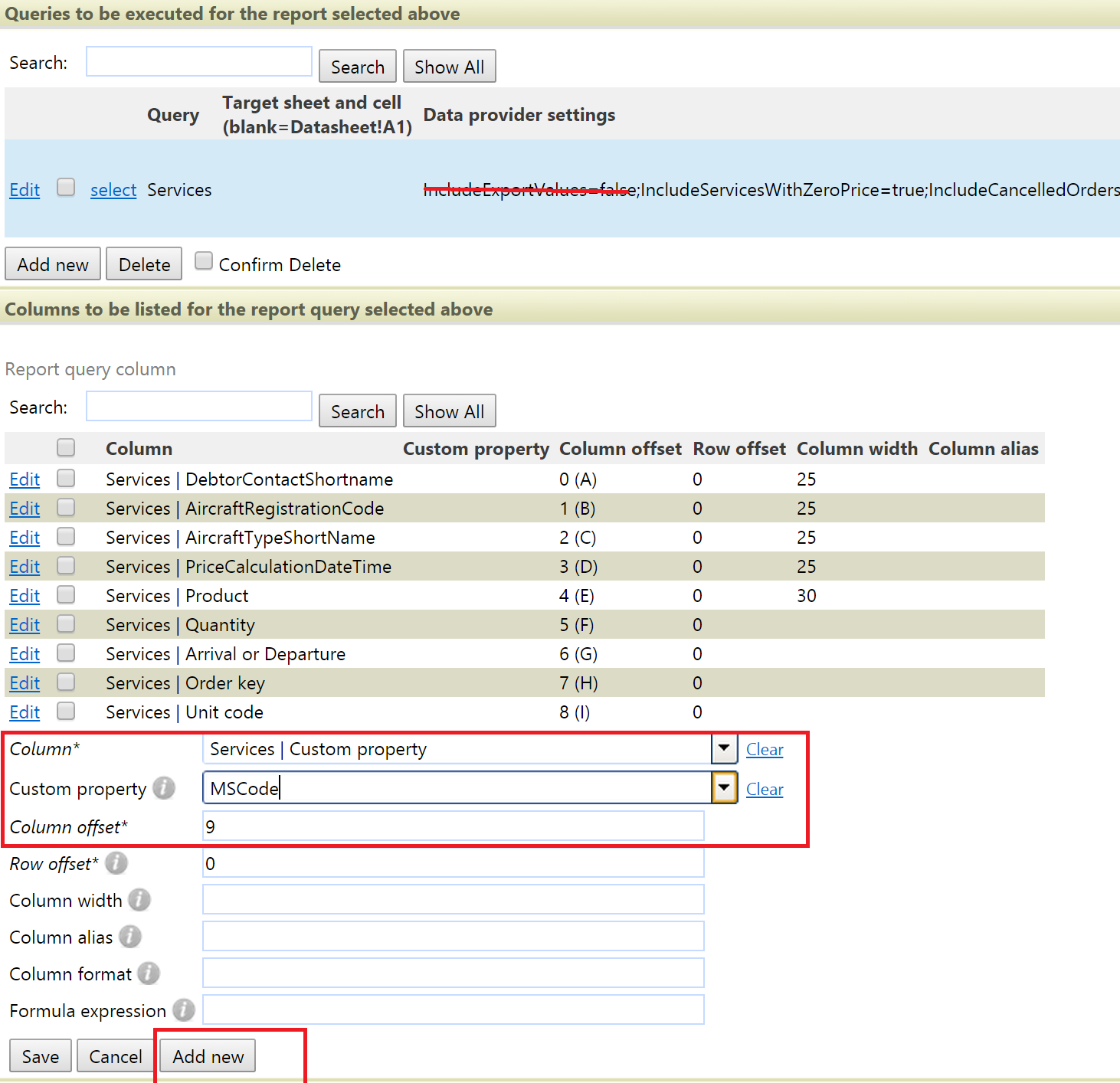Click Save to store the new column
1120x1083 pixels.
click(40, 1055)
